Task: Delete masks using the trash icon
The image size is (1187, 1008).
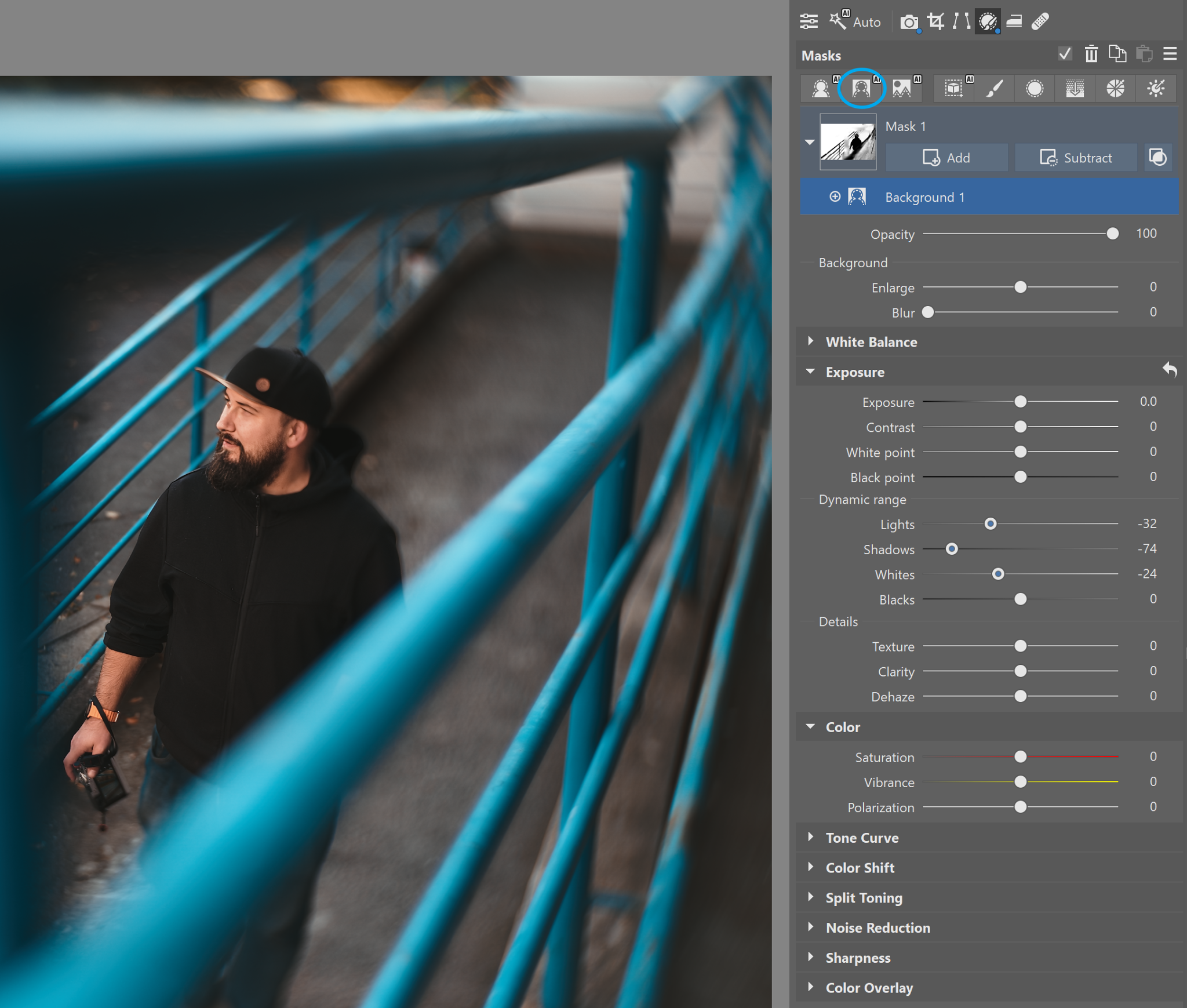Action: point(1091,54)
